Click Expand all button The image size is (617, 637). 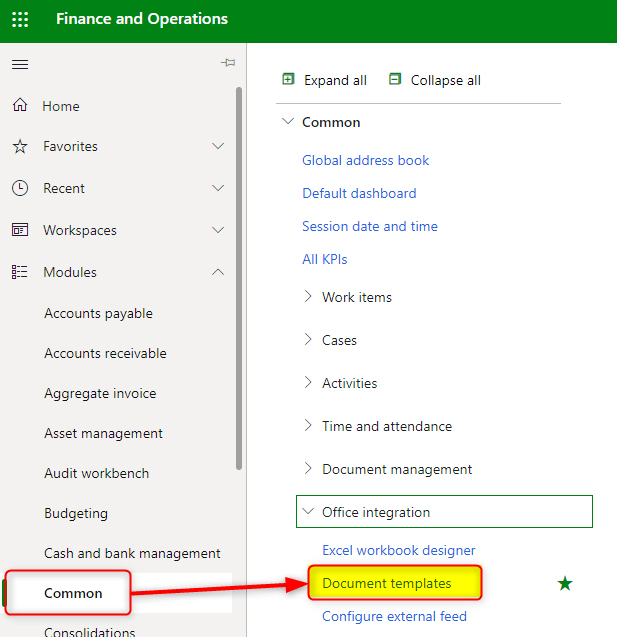(325, 80)
